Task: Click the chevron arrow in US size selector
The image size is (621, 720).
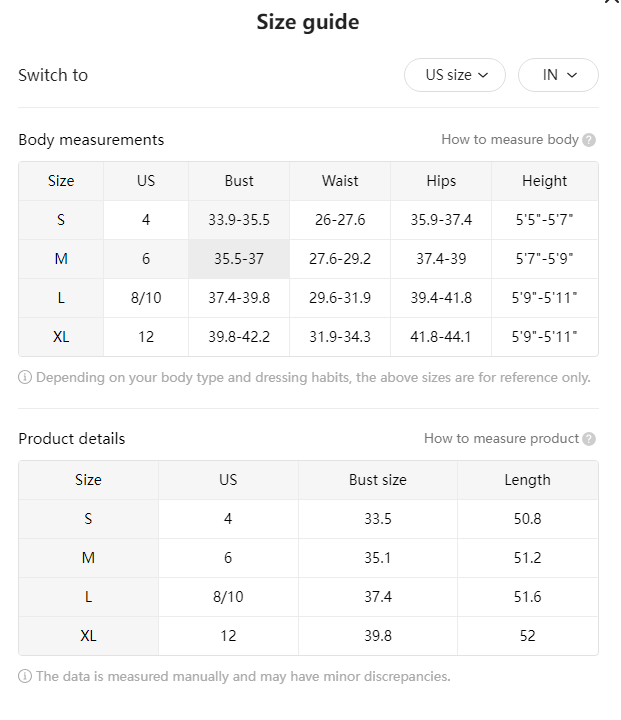Action: [483, 75]
